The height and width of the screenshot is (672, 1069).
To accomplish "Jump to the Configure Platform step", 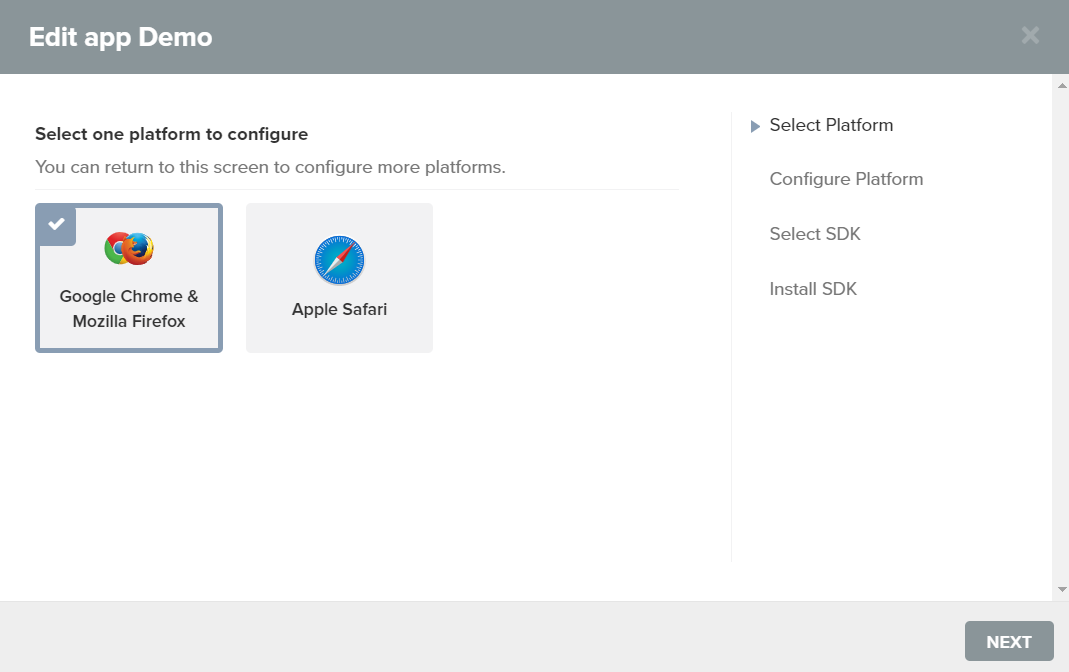I will coord(846,179).
